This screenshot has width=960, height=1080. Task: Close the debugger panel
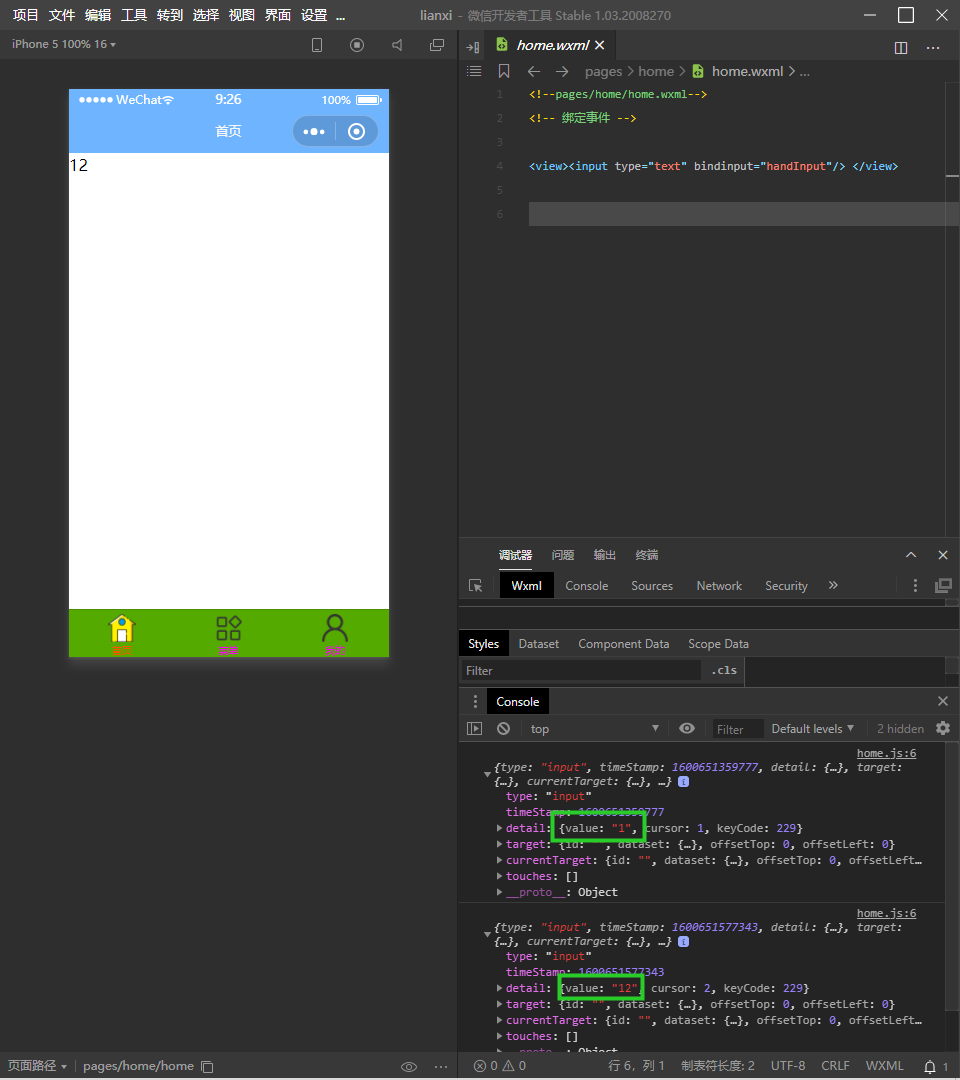(943, 555)
